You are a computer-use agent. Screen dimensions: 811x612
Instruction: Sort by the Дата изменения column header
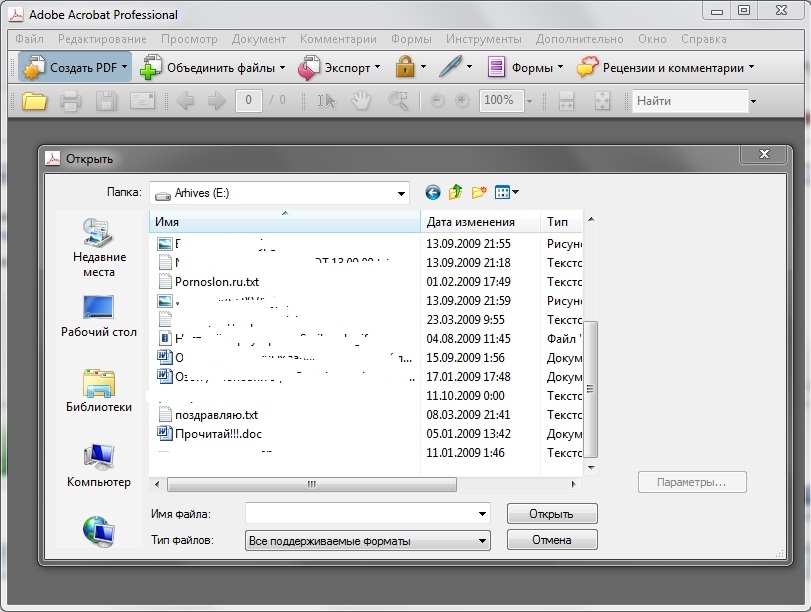(x=480, y=222)
